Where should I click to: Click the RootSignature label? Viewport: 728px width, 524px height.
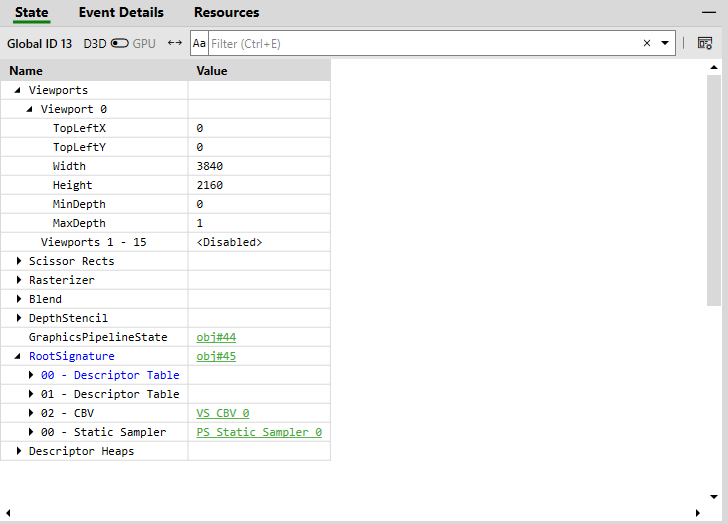click(x=72, y=356)
